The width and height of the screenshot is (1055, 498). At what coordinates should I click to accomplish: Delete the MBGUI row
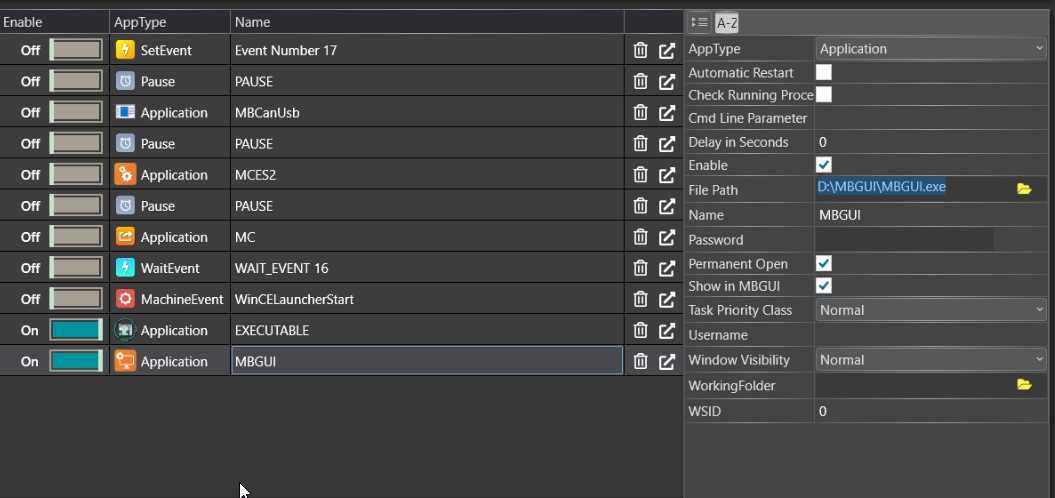(x=641, y=361)
